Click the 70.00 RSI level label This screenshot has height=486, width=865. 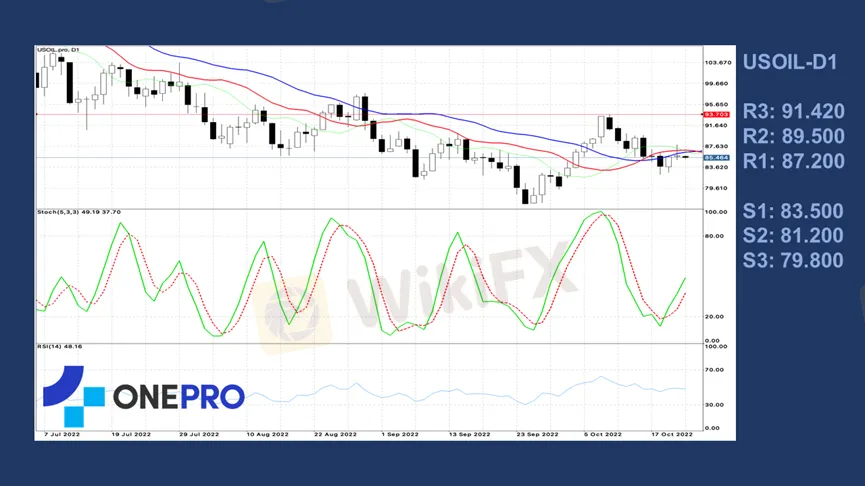click(x=714, y=370)
